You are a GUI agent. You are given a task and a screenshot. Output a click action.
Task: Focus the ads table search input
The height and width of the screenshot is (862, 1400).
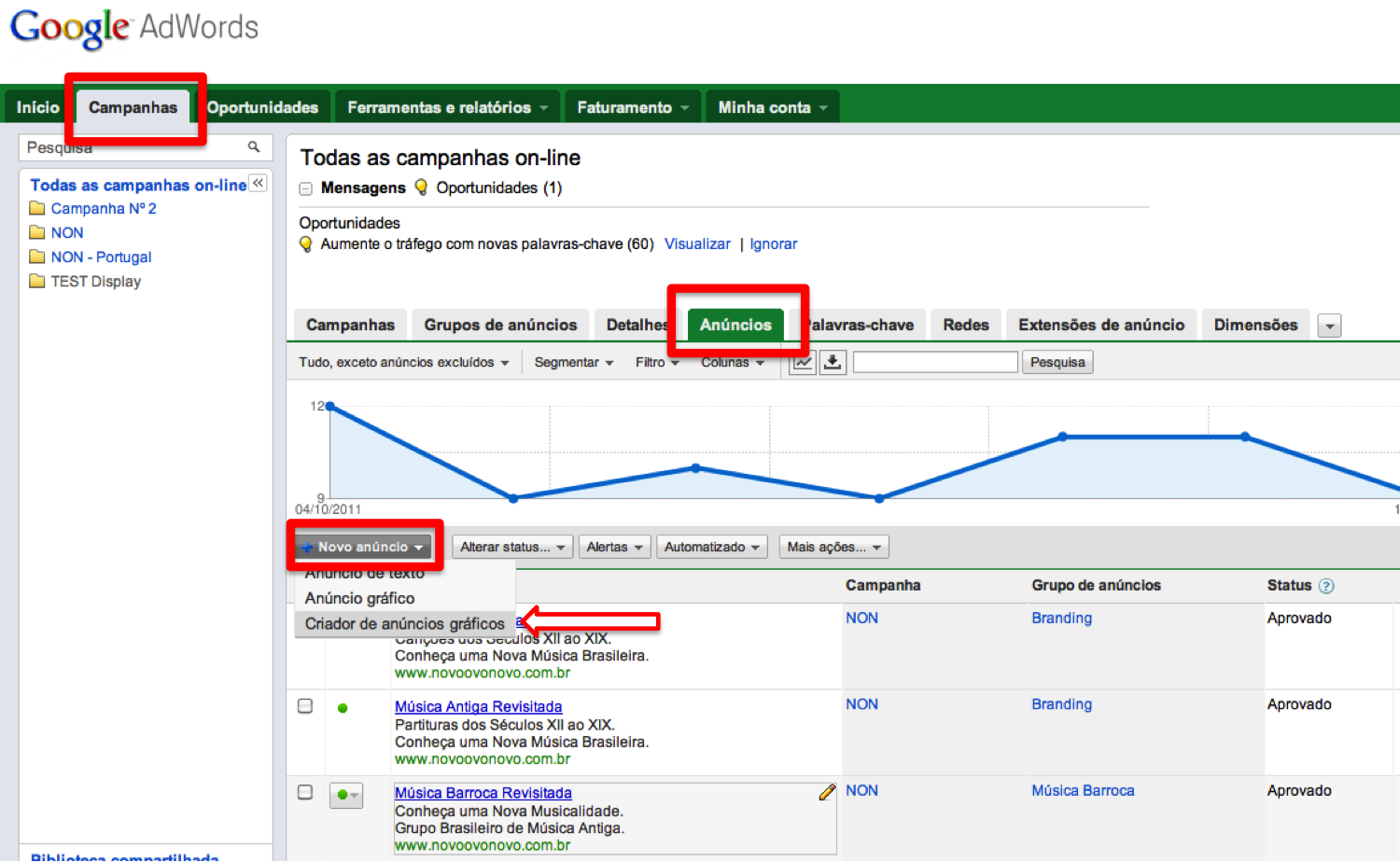pos(935,362)
